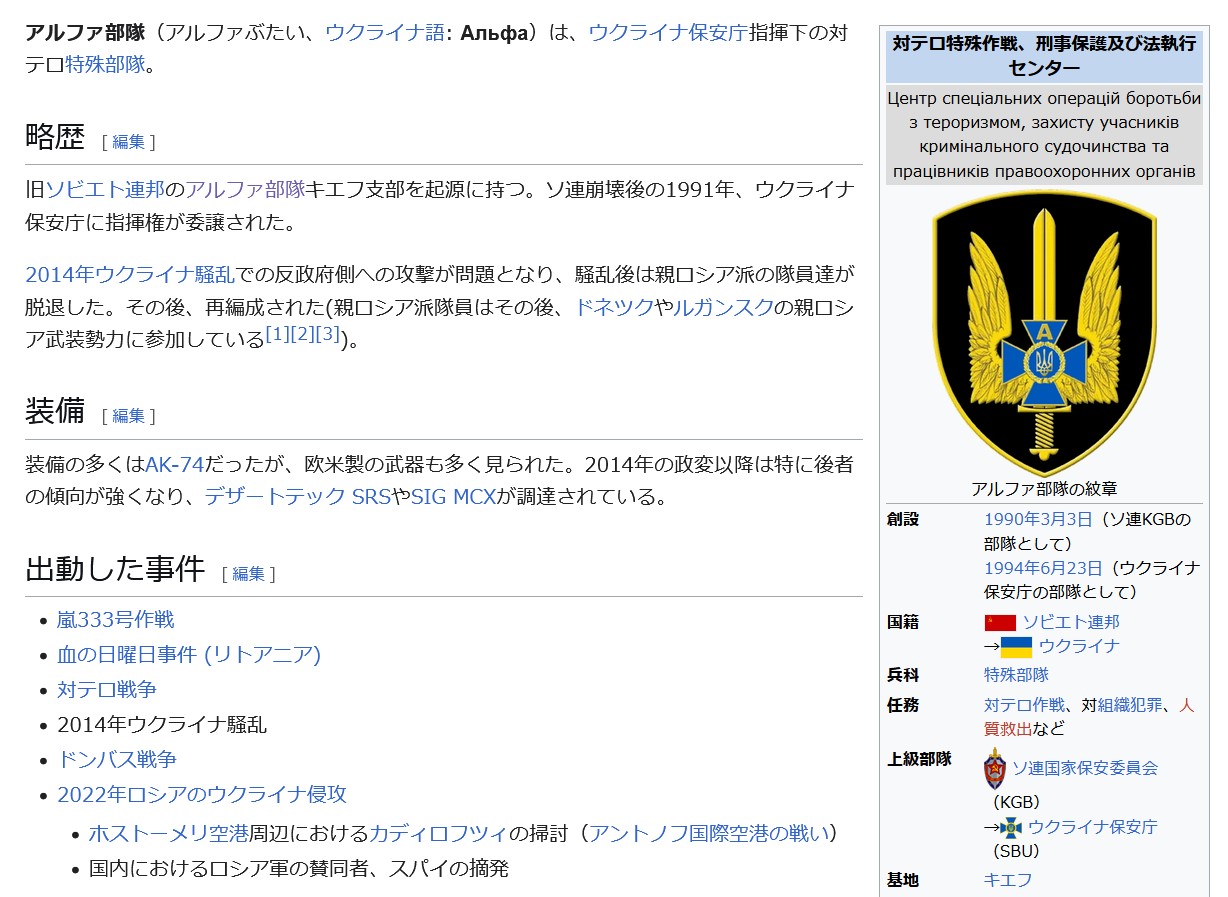The width and height of the screenshot is (1228, 897).
Task: Open the ドネツク link
Action: point(614,308)
